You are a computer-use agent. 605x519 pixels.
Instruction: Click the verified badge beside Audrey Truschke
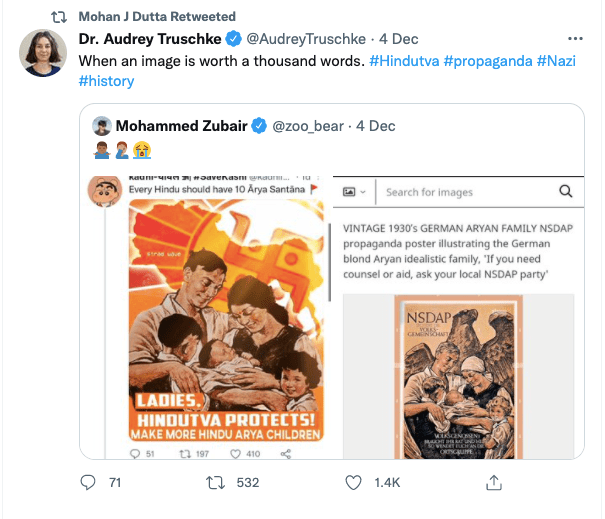[233, 40]
